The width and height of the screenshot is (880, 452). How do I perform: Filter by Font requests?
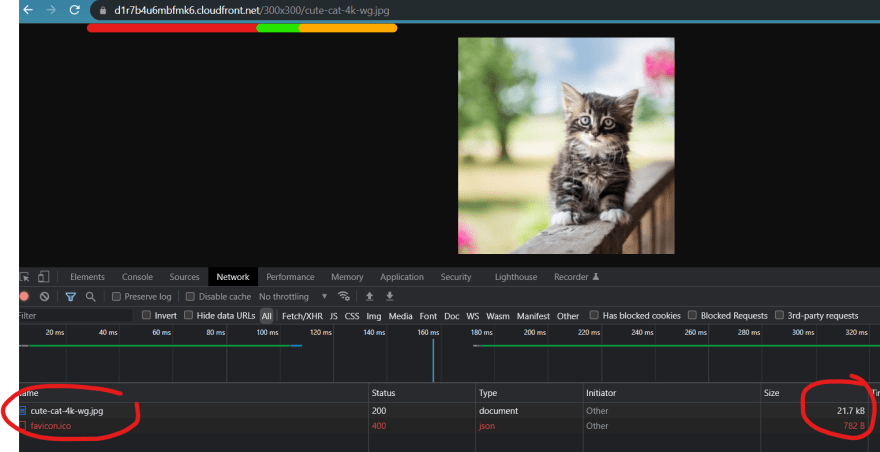click(x=428, y=316)
